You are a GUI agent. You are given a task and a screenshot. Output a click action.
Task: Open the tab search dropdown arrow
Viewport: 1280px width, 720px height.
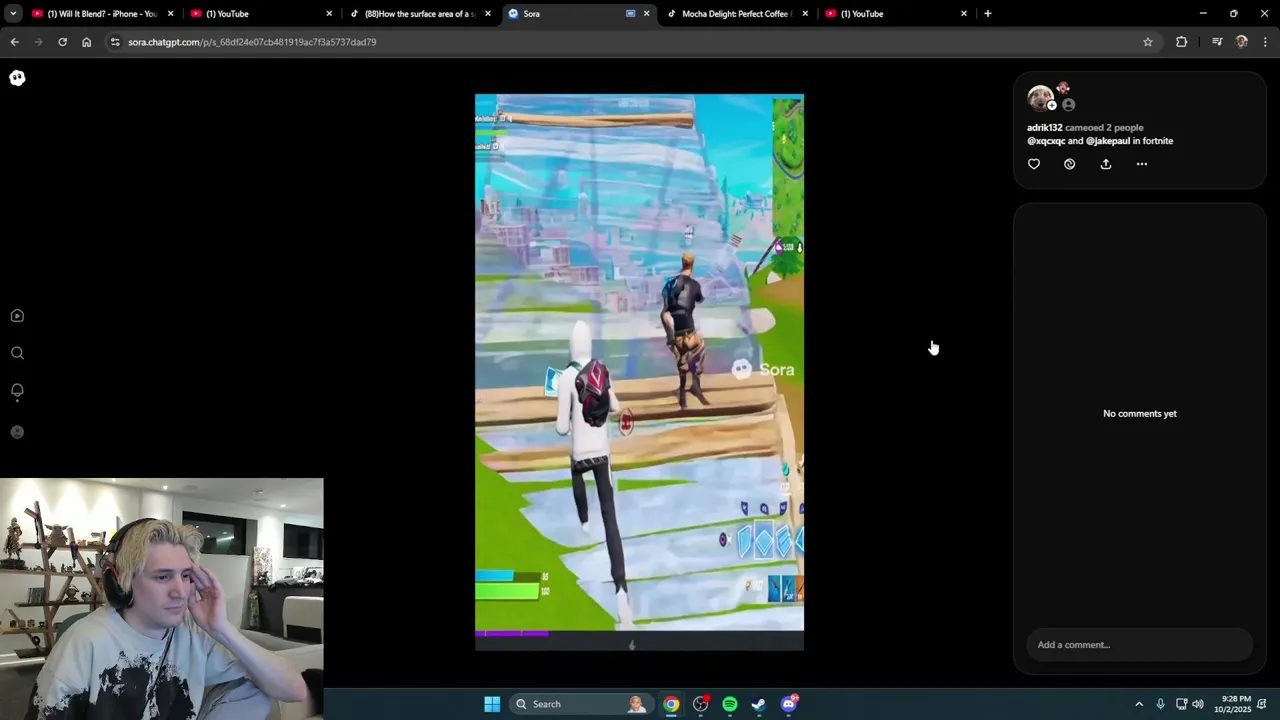pyautogui.click(x=13, y=14)
